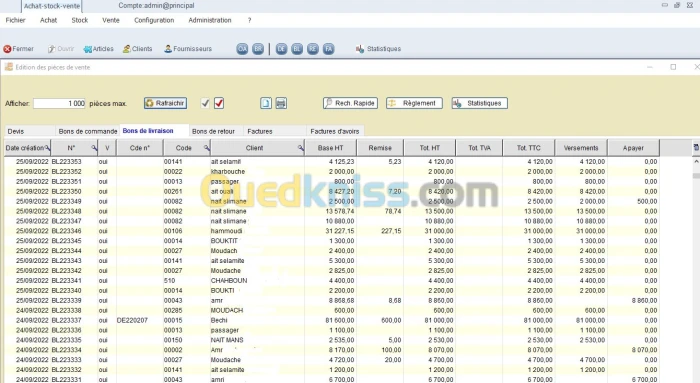
Task: Select row BL223334
Action: pyautogui.click(x=331, y=350)
